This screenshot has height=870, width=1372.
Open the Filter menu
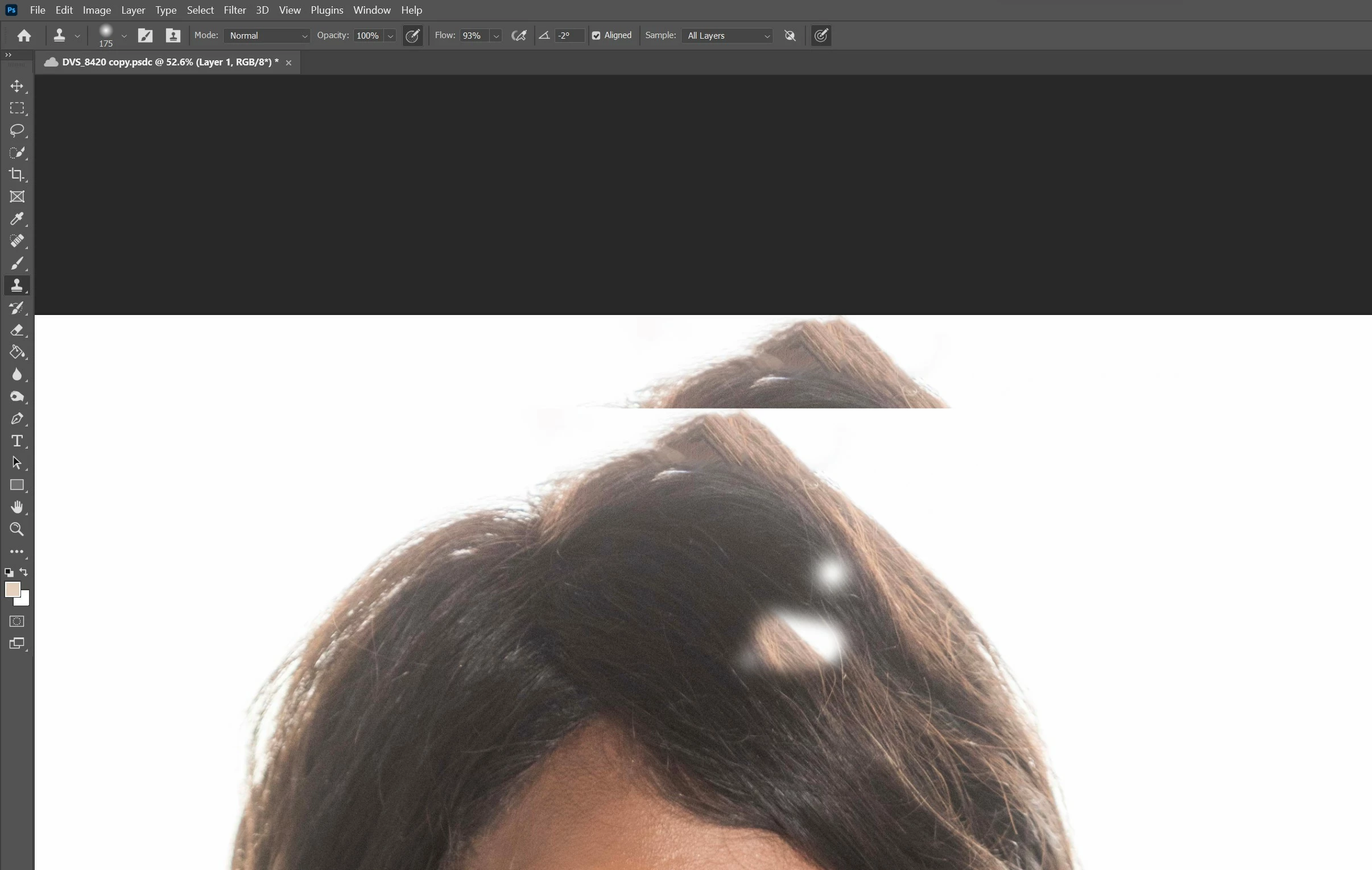234,10
